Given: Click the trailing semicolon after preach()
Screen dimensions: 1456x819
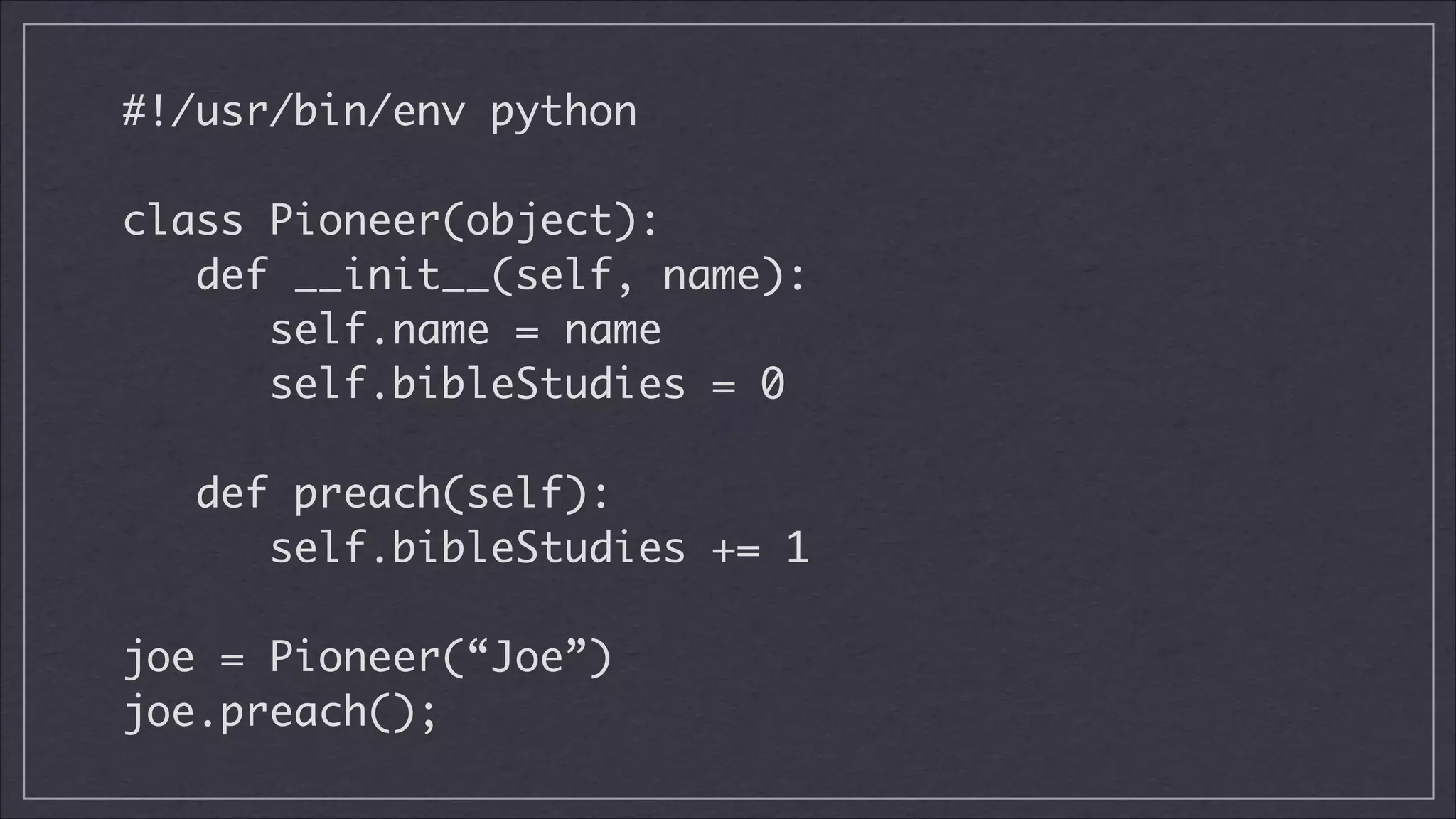Looking at the screenshot, I should tap(428, 714).
